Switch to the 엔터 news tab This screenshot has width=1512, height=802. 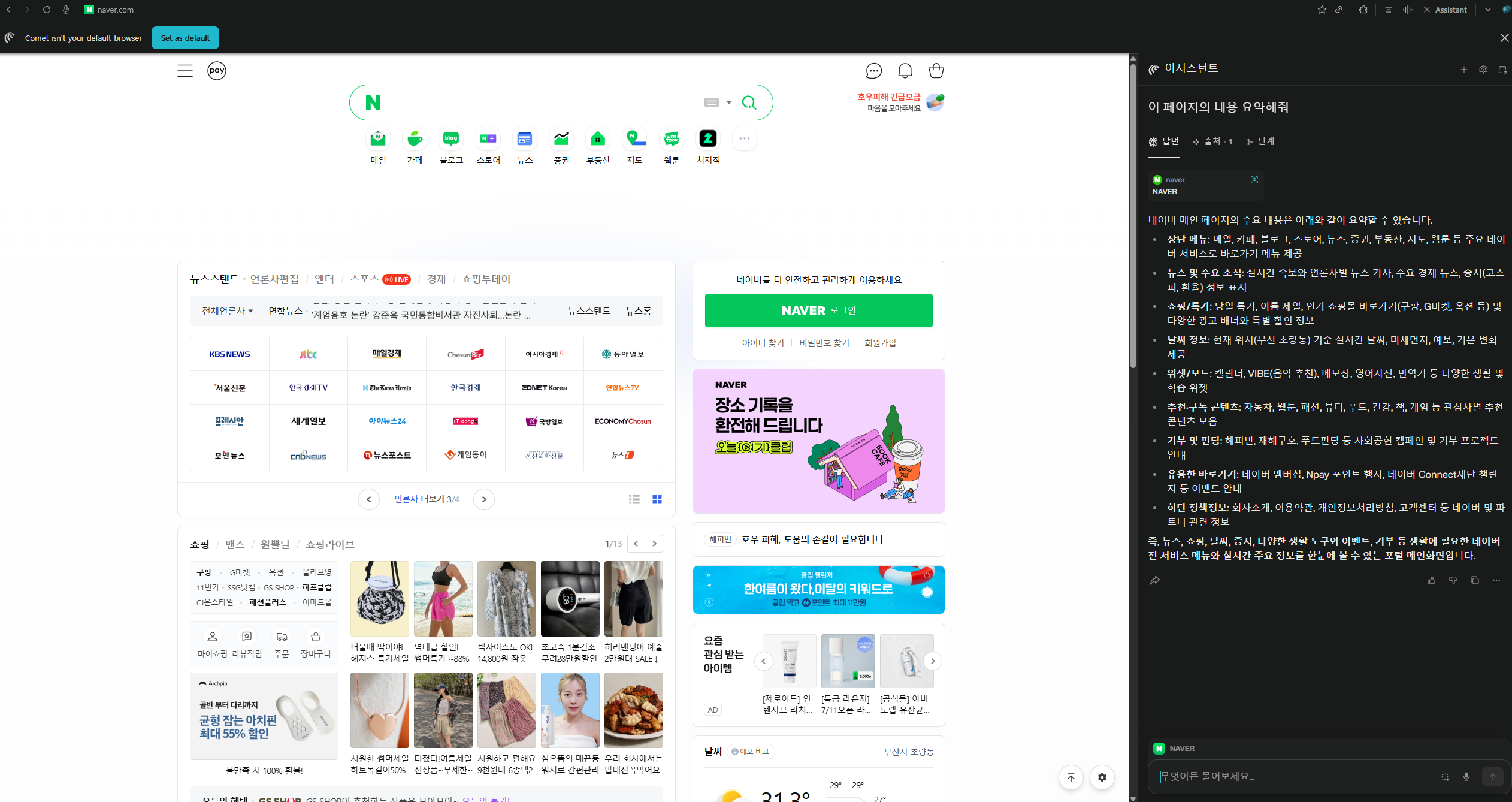(x=324, y=279)
